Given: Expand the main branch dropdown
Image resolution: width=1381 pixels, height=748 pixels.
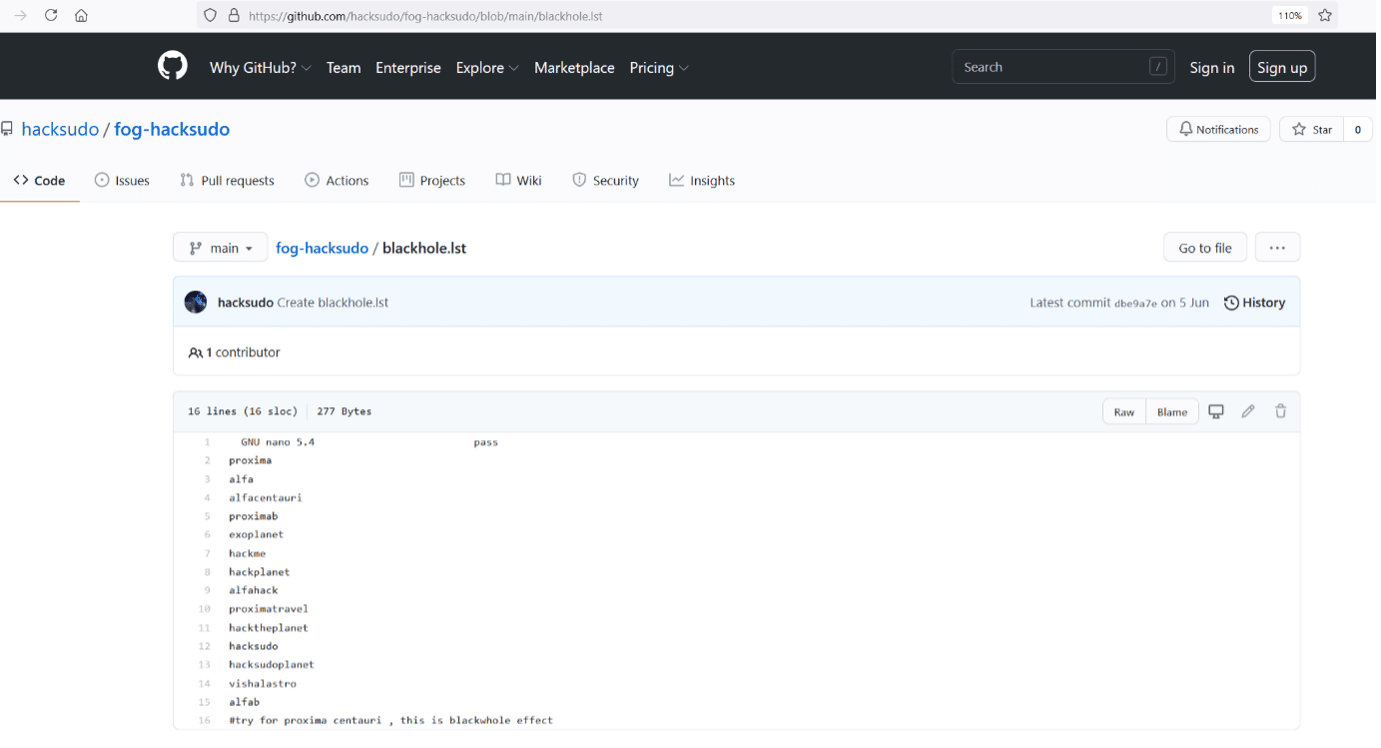Looking at the screenshot, I should pos(221,248).
